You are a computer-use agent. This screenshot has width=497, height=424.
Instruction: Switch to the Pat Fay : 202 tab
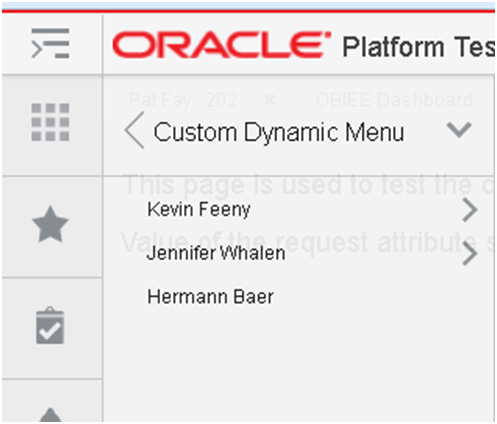click(183, 100)
